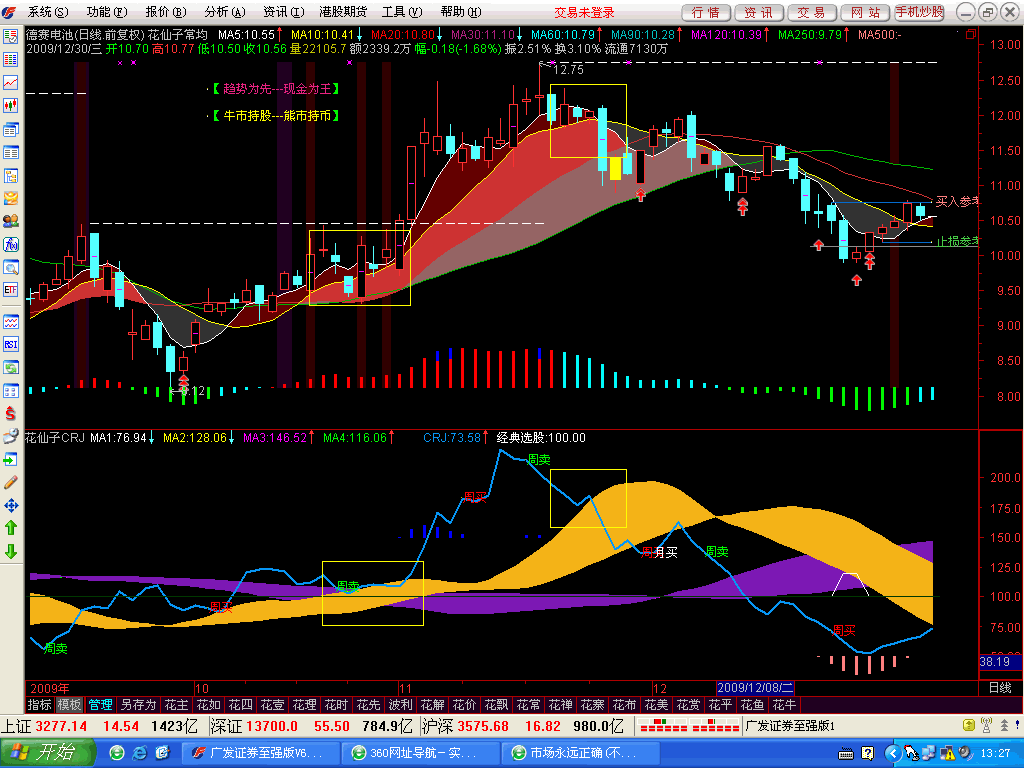Click the 网站 button
The image size is (1024, 768).
tap(865, 12)
